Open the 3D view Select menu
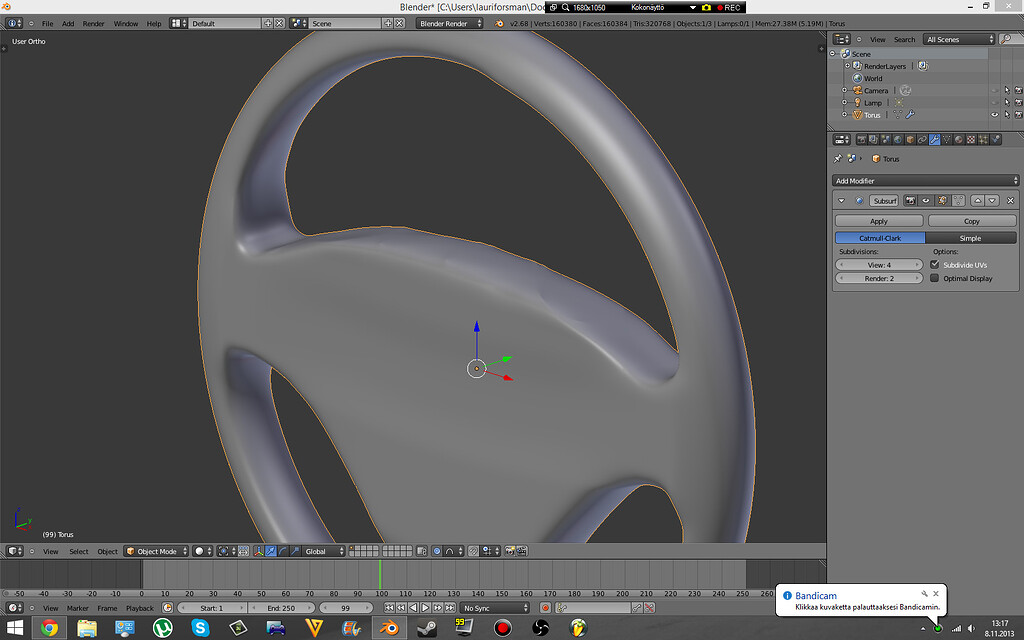 [78, 551]
